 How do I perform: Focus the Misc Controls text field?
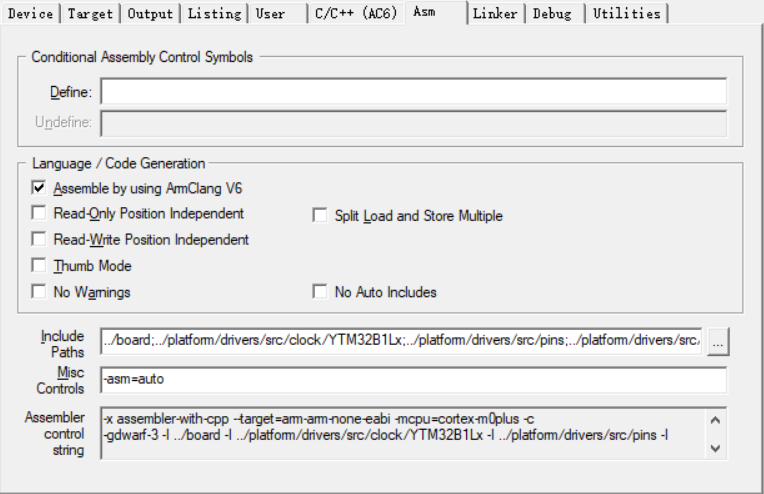coord(413,381)
